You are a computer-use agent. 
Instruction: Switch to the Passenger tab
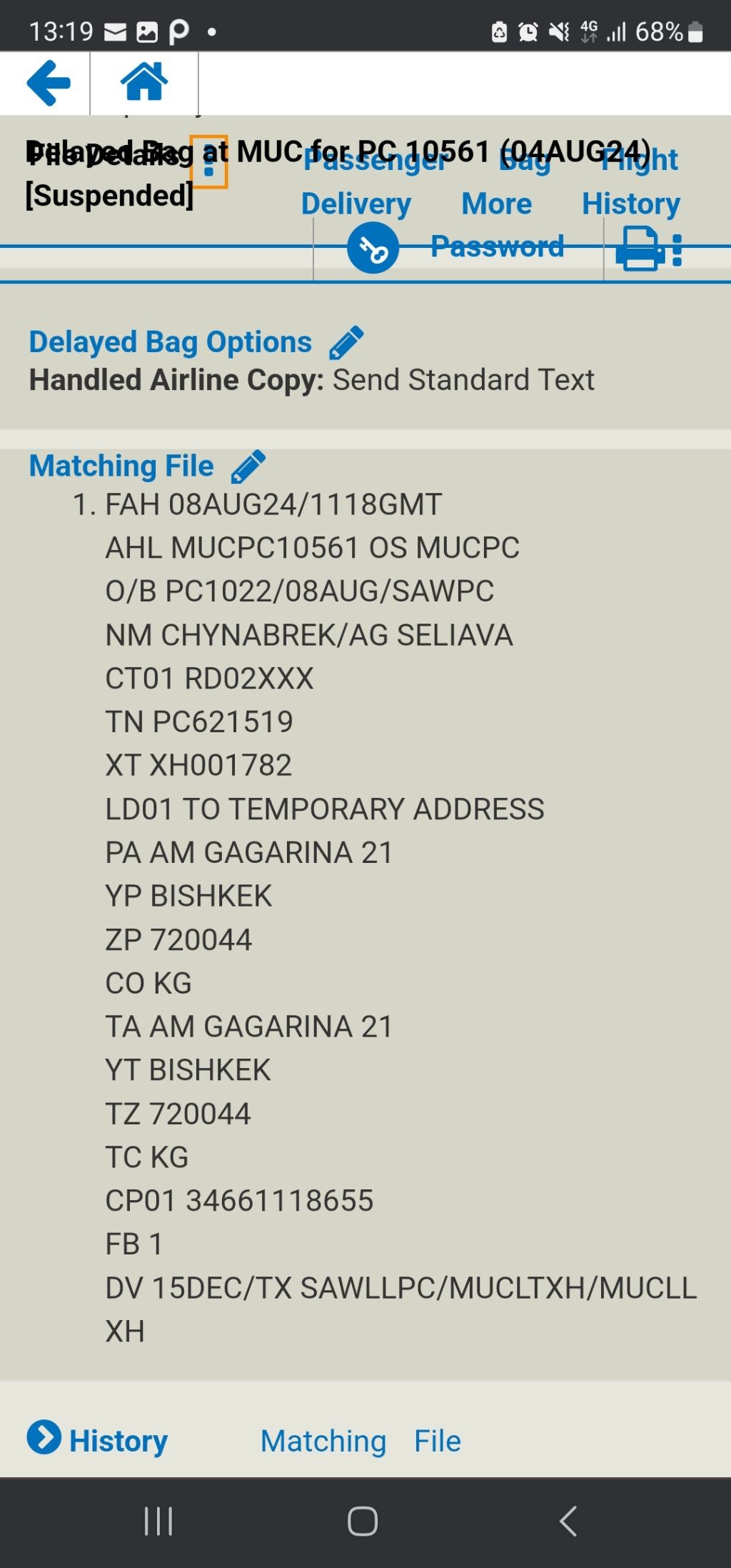pos(375,161)
